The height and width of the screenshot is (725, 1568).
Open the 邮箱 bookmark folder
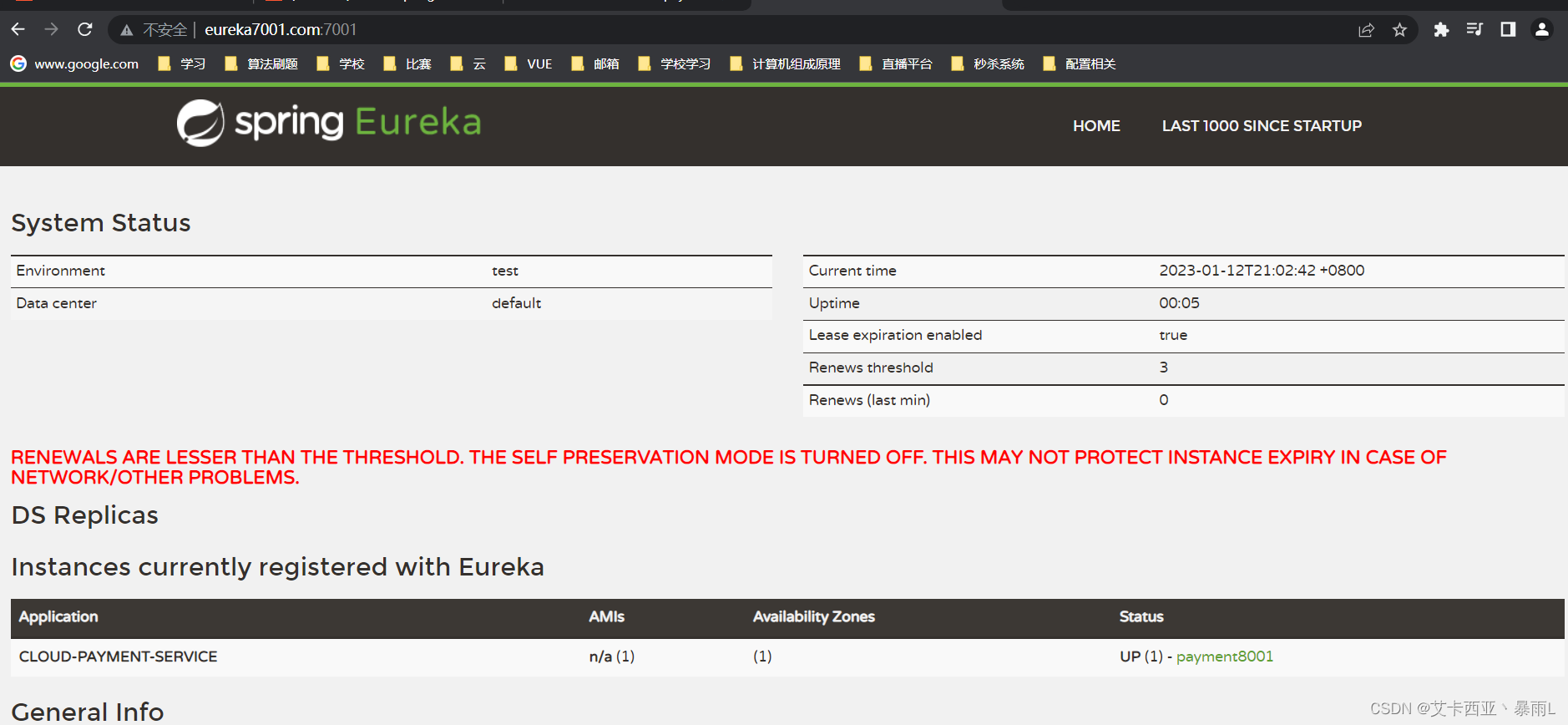595,63
